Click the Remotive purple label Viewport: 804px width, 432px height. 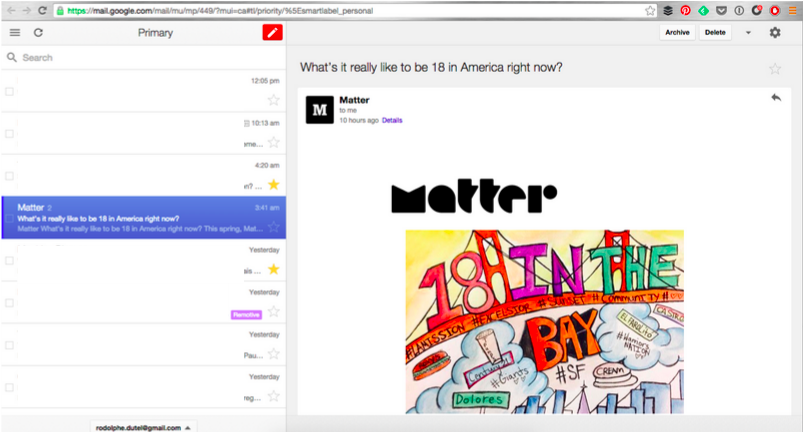246,315
